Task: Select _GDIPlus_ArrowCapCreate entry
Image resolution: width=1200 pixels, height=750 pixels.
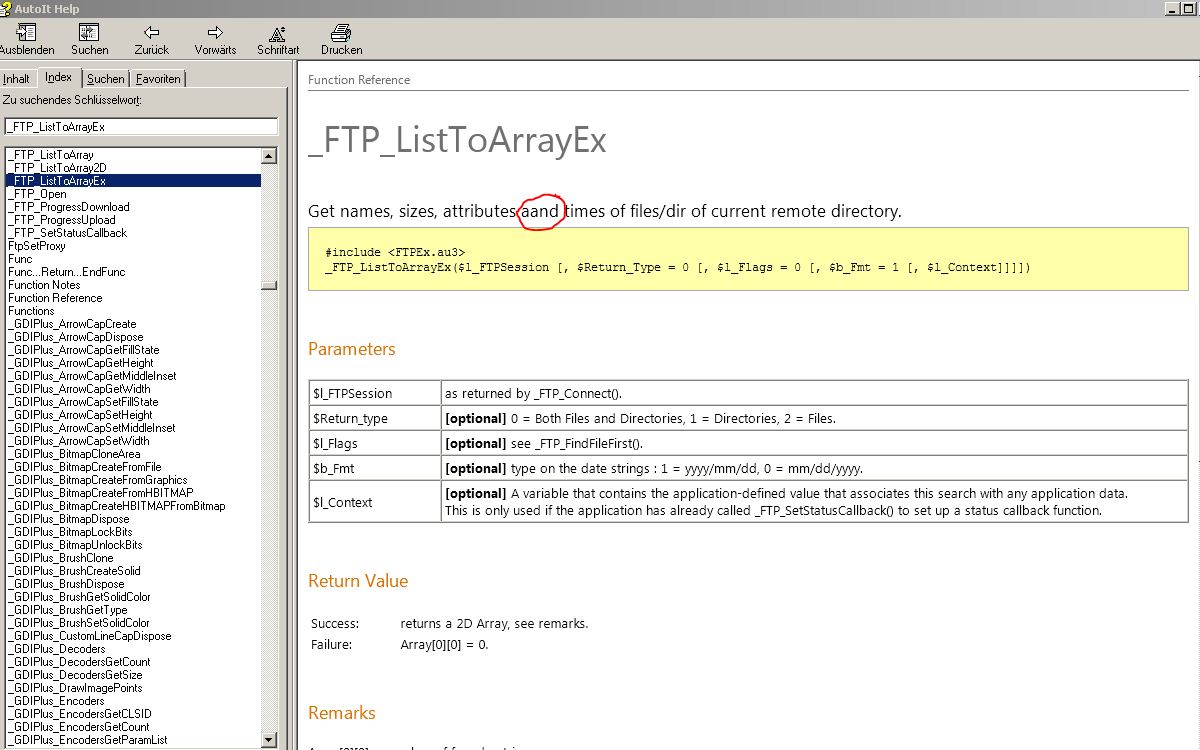Action: 72,324
